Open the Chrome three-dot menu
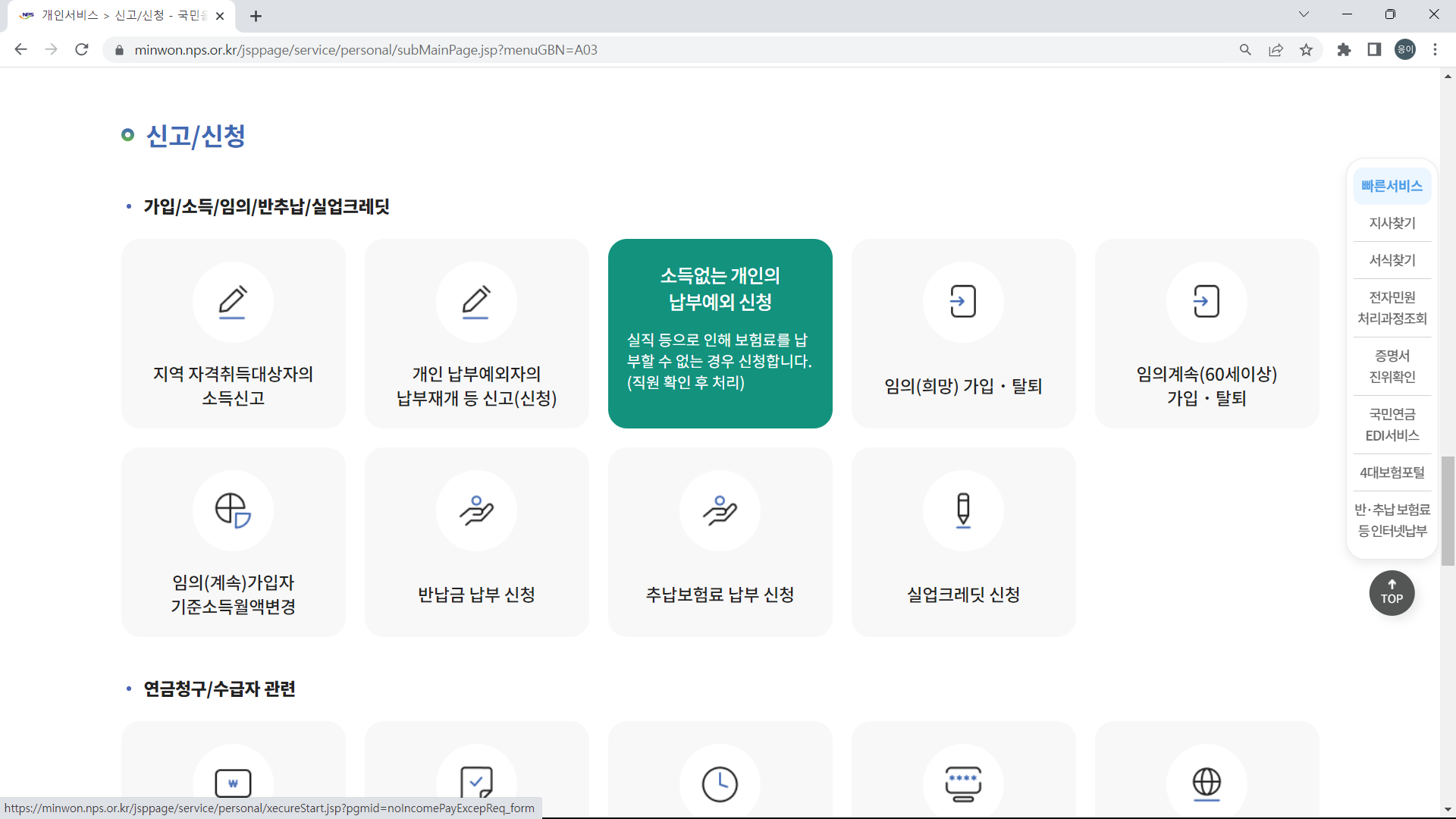The width and height of the screenshot is (1456, 819). [1435, 49]
